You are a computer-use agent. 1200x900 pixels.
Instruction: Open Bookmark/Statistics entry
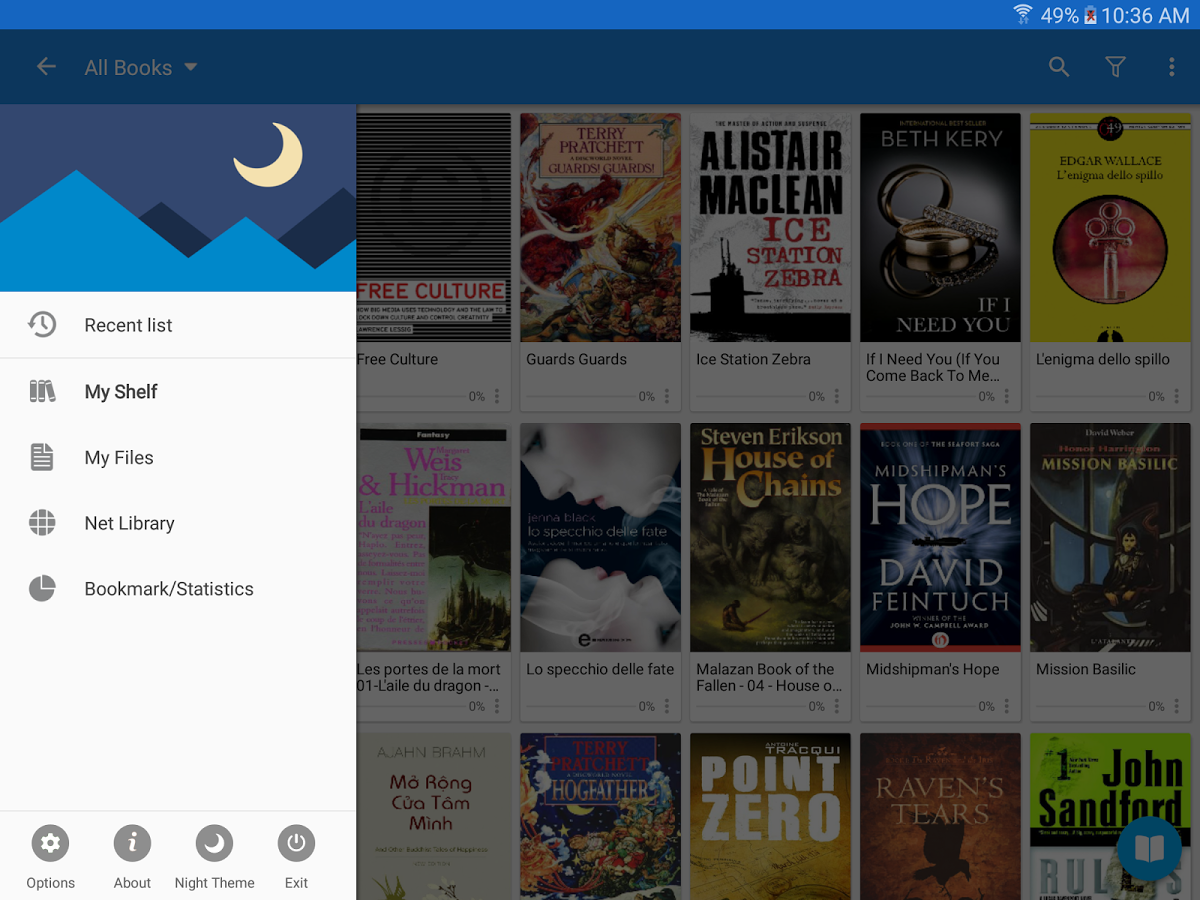click(x=178, y=589)
